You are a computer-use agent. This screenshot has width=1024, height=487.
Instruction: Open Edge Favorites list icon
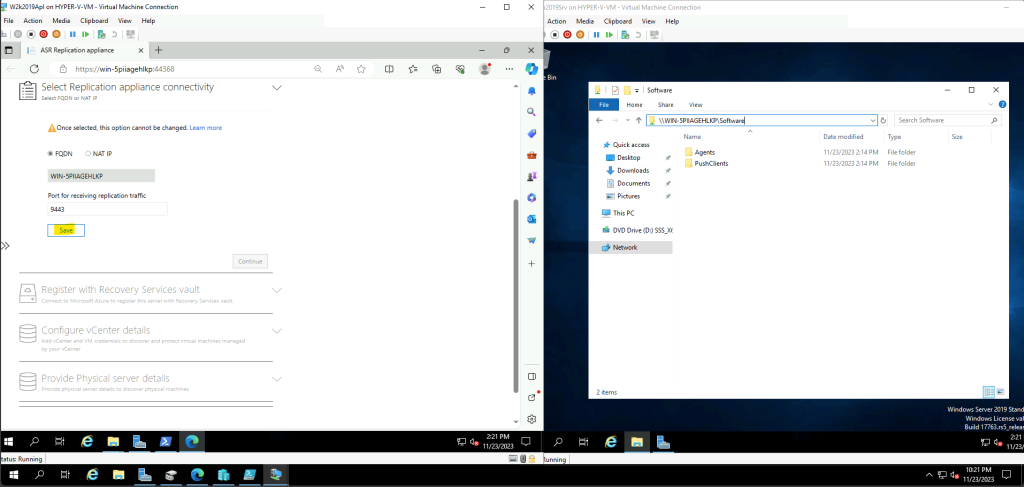pyautogui.click(x=413, y=69)
